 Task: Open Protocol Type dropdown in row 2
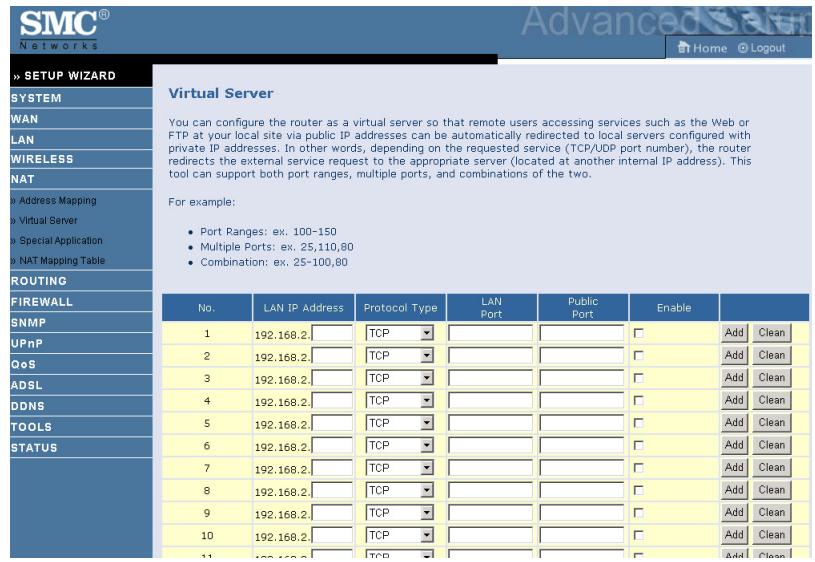click(x=400, y=356)
